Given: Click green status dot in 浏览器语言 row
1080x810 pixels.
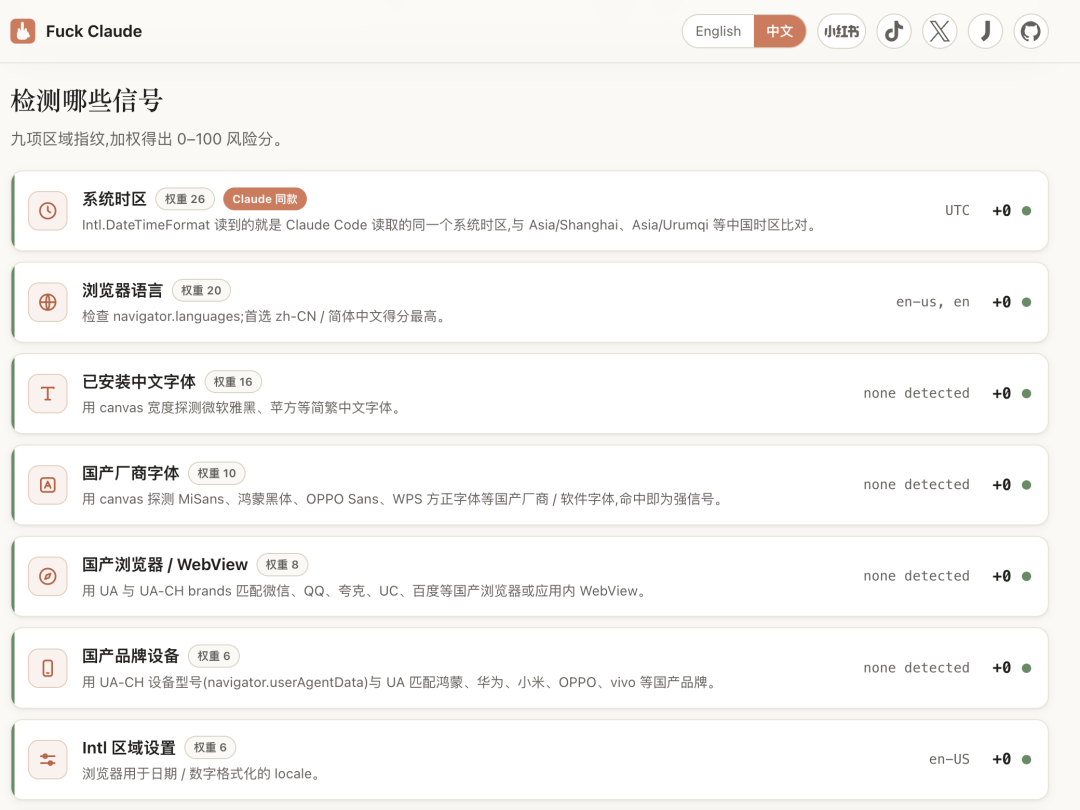Looking at the screenshot, I should 1026,302.
